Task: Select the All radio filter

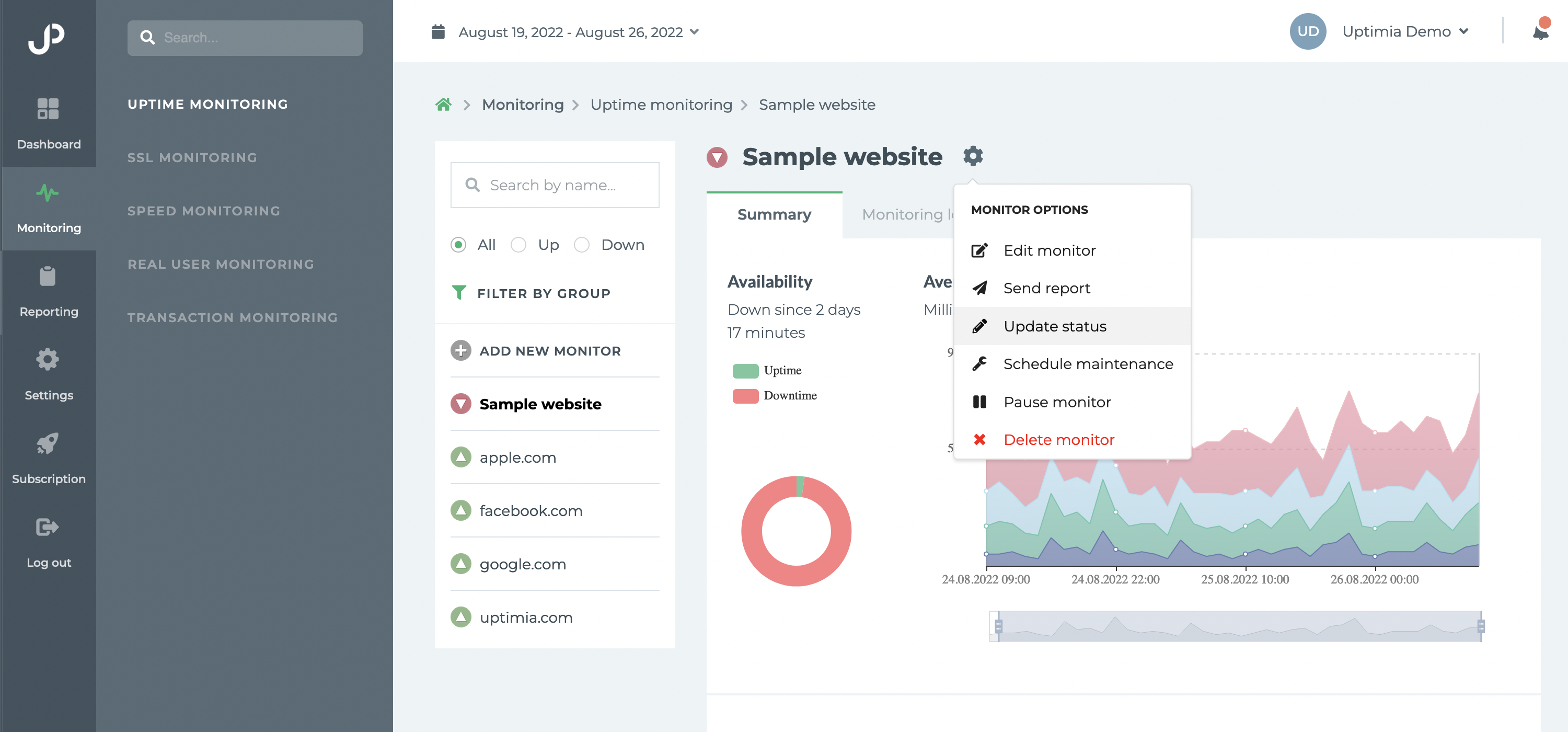Action: coord(458,245)
